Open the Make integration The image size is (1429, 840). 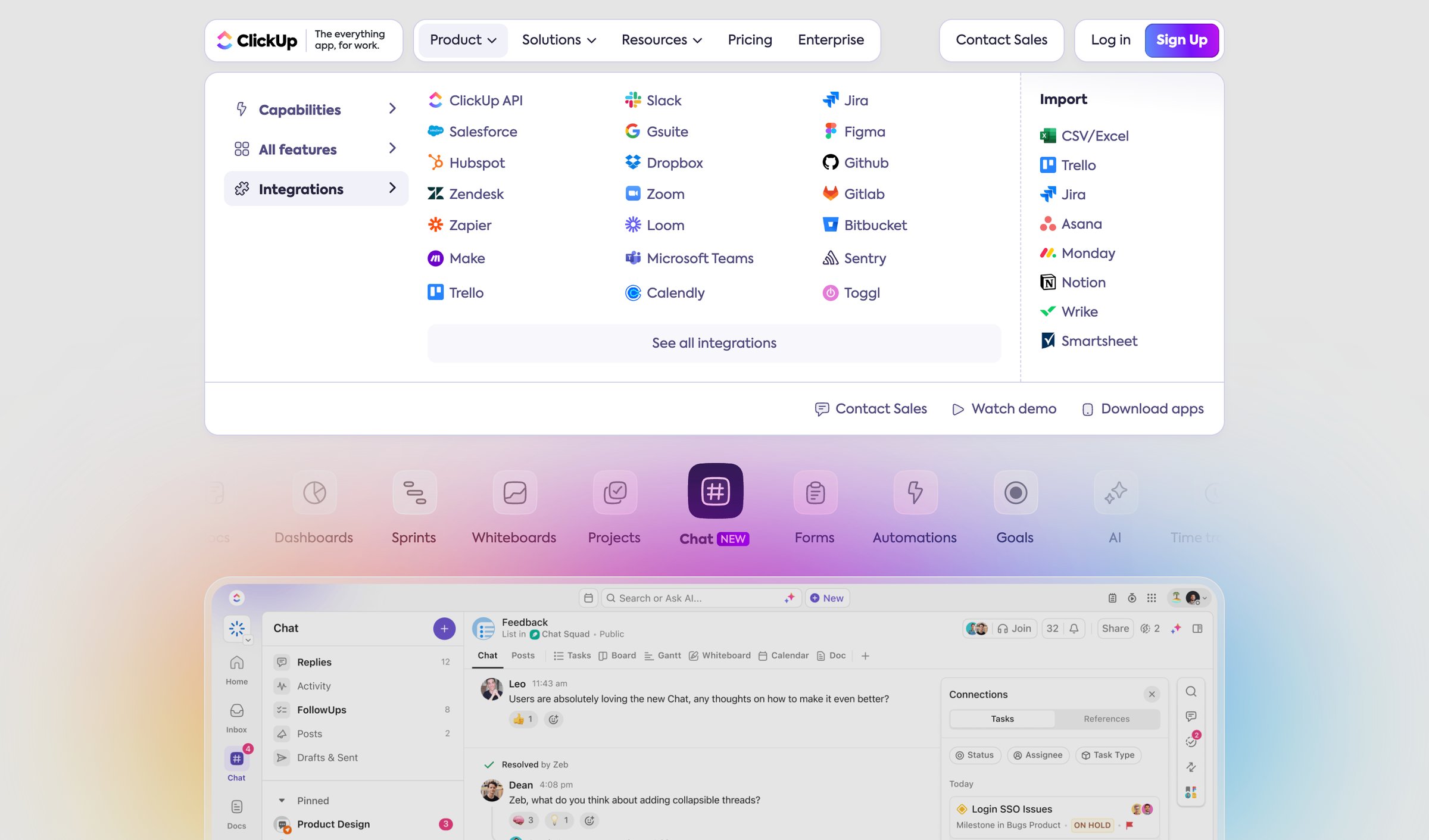456,258
